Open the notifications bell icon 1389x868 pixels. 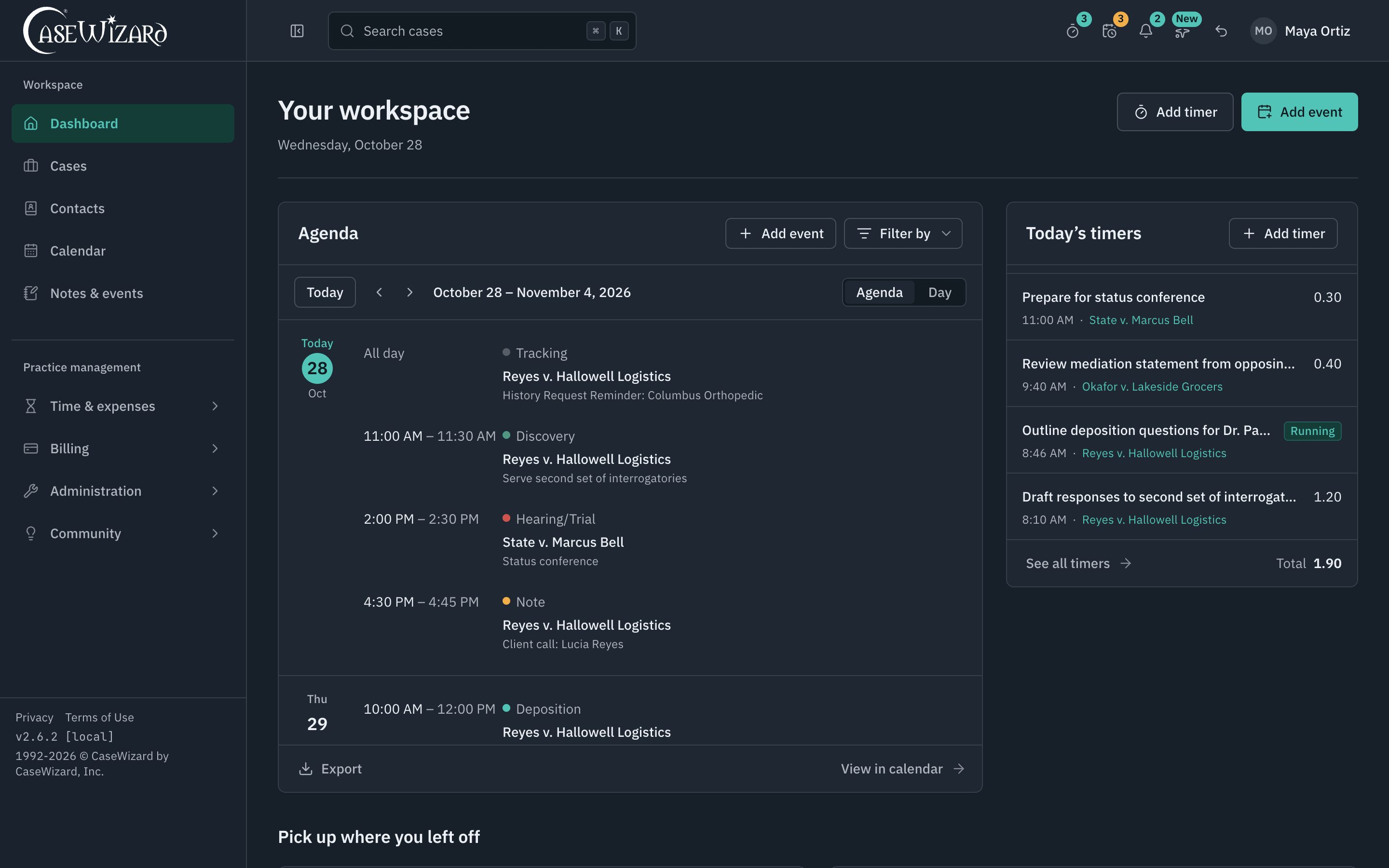coord(1145,31)
